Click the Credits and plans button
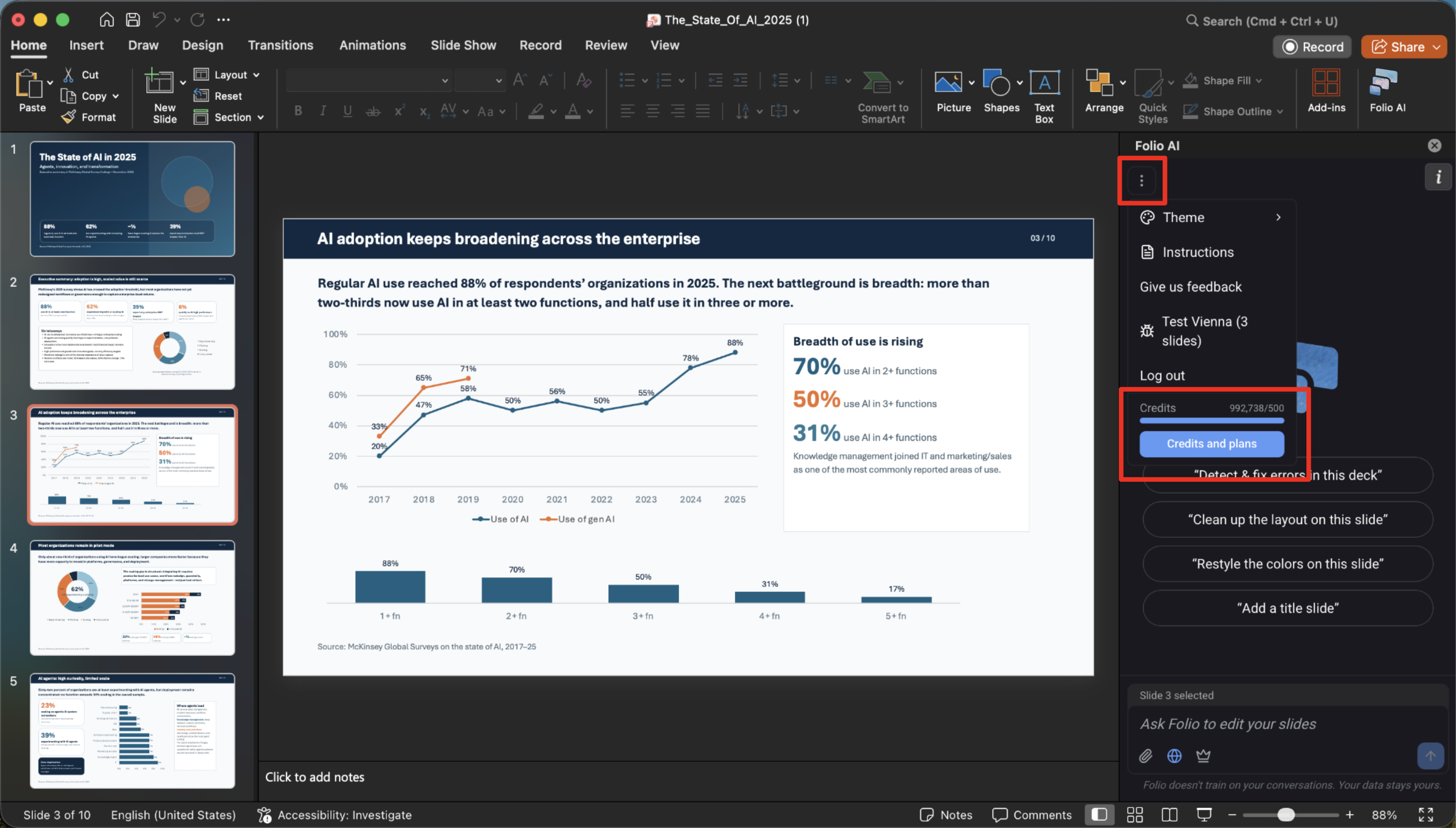 (1211, 444)
